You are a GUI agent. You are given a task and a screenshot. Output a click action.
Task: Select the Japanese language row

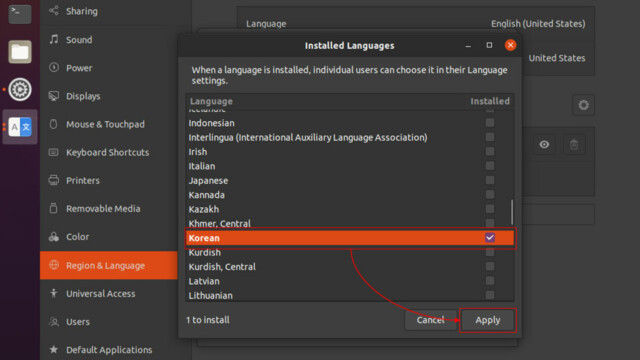click(350, 180)
